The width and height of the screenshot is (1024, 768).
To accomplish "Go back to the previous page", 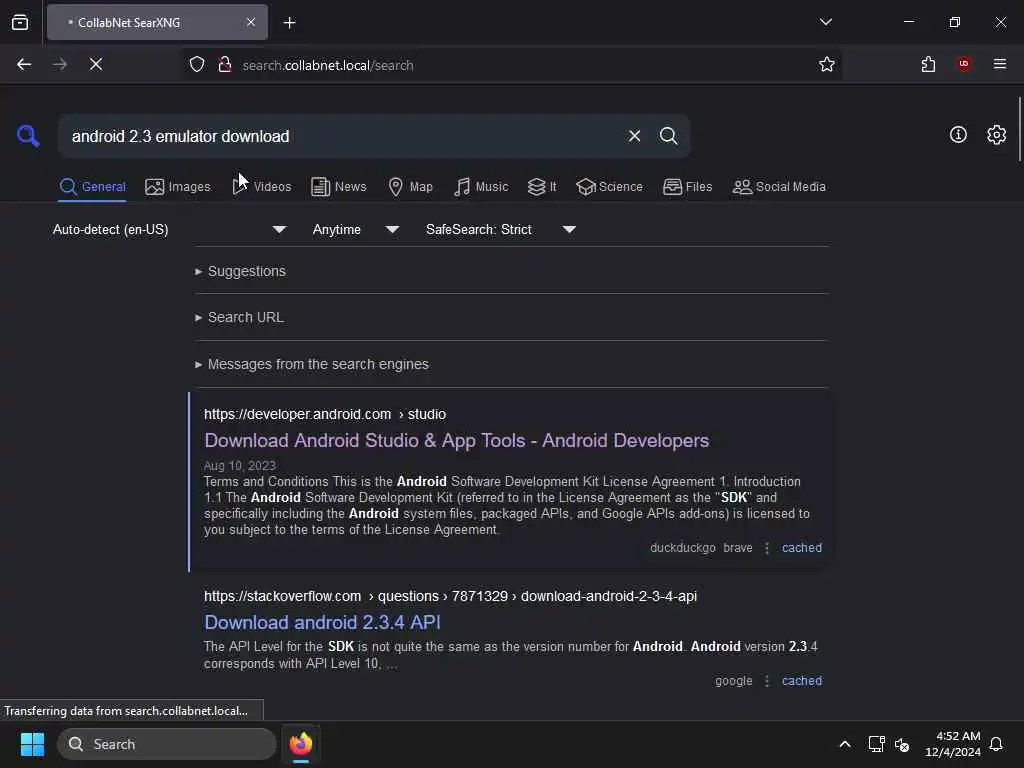I will point(24,64).
